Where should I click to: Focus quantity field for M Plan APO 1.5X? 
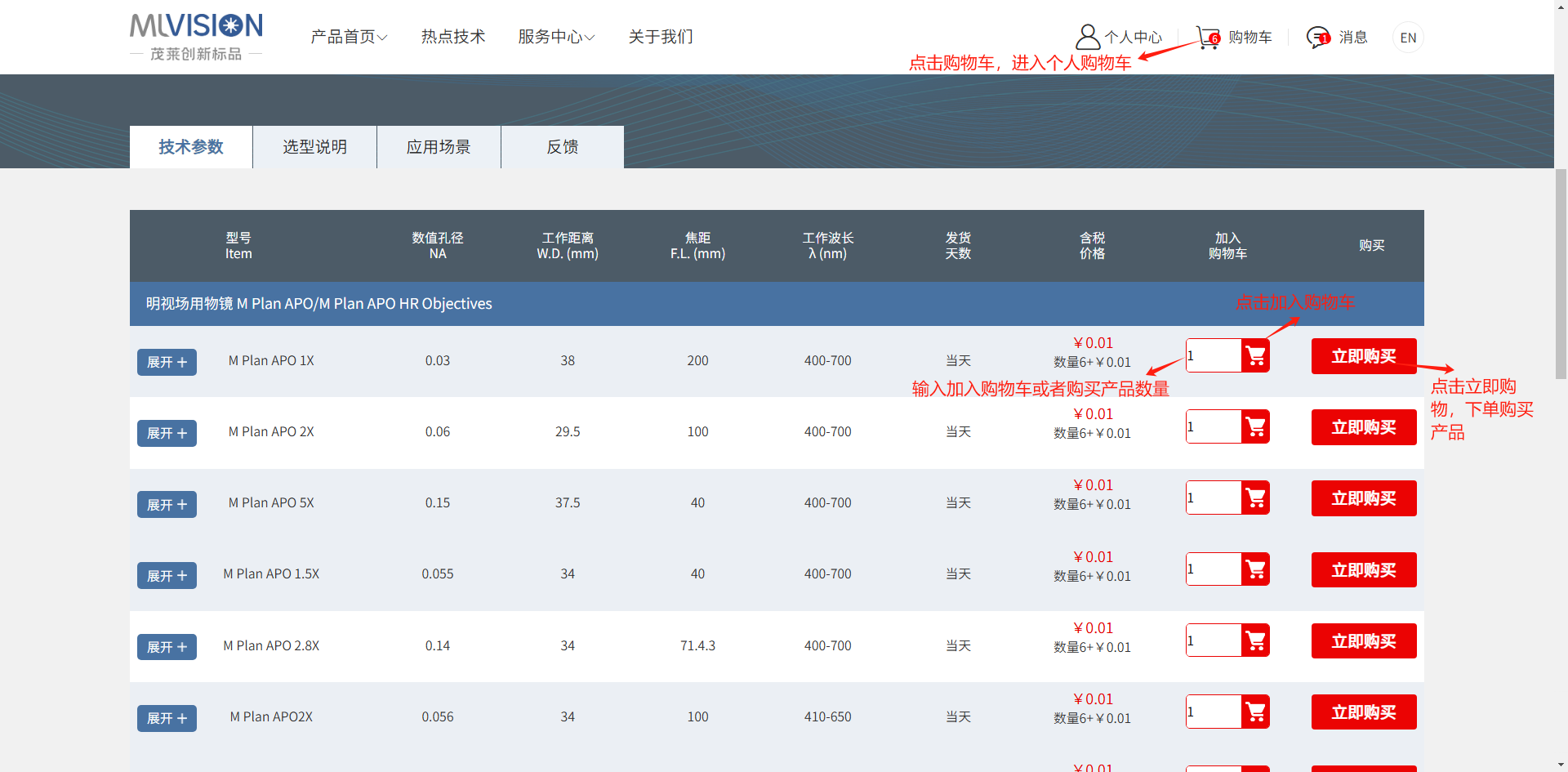[1214, 569]
